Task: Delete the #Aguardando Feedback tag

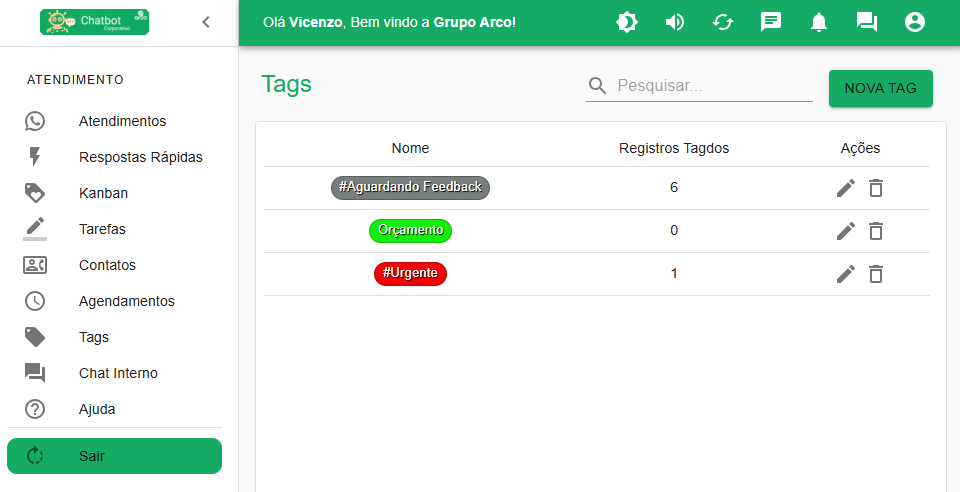Action: pos(876,188)
